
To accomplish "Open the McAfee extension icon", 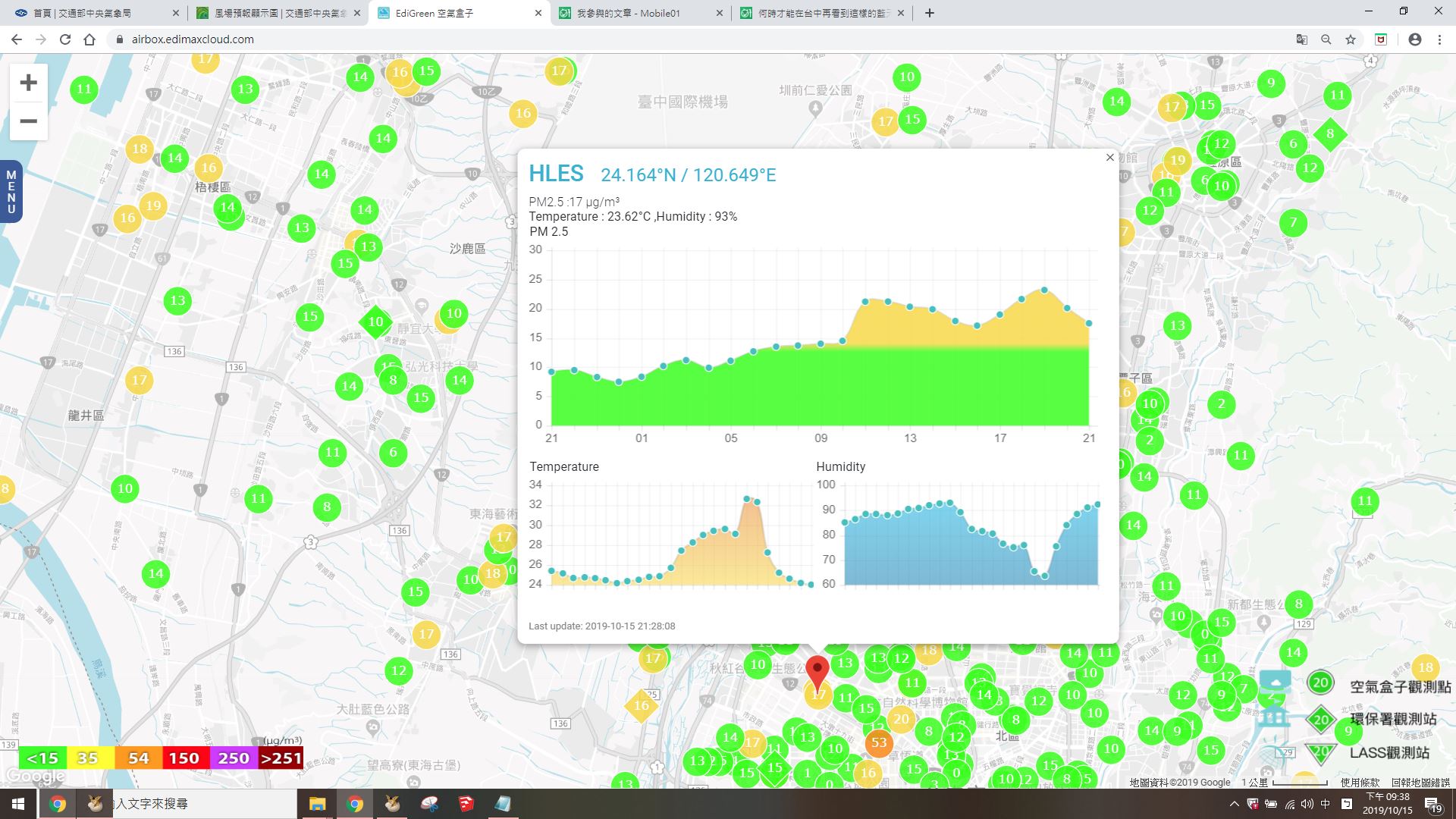I will [x=1381, y=39].
